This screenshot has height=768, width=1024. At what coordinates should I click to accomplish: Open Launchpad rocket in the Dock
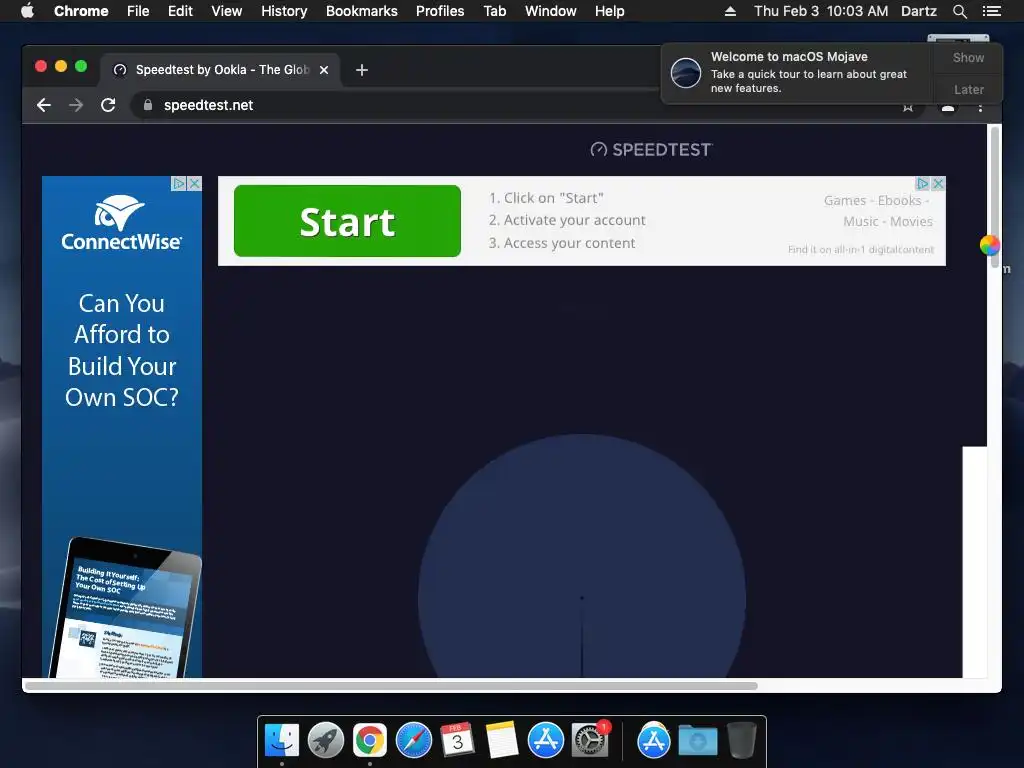(x=326, y=741)
